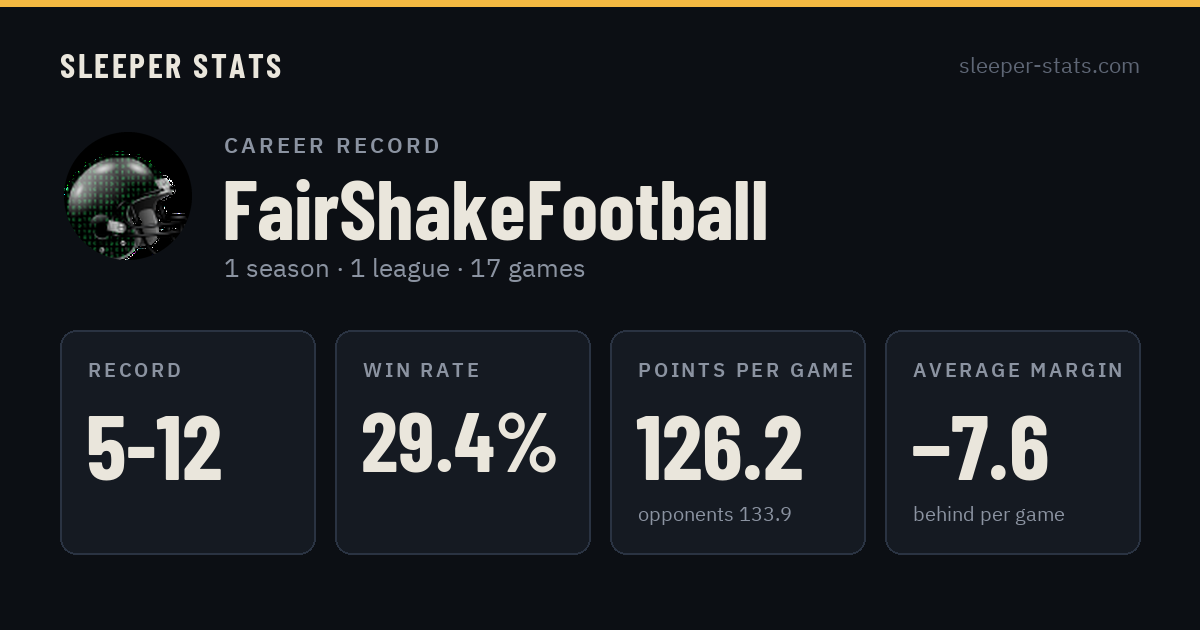Open the Win Rate stat card

click(463, 442)
